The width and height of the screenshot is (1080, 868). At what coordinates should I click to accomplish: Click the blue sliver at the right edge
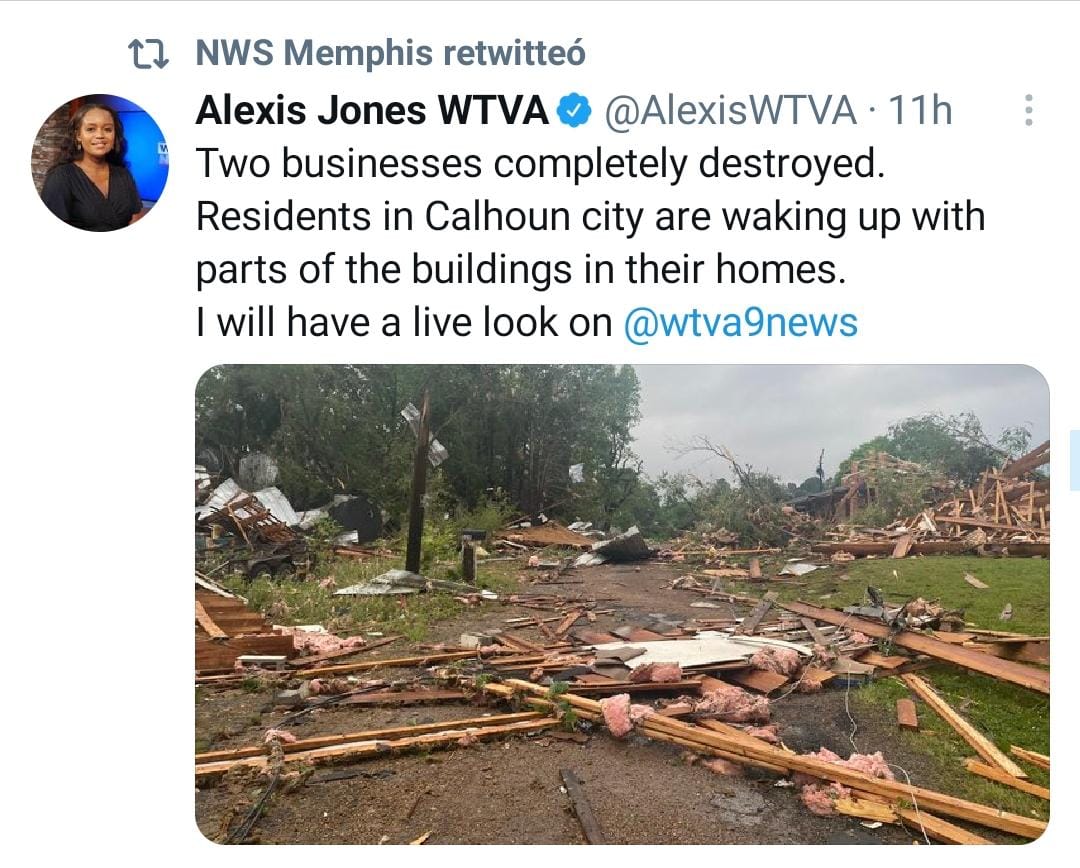coord(1075,460)
